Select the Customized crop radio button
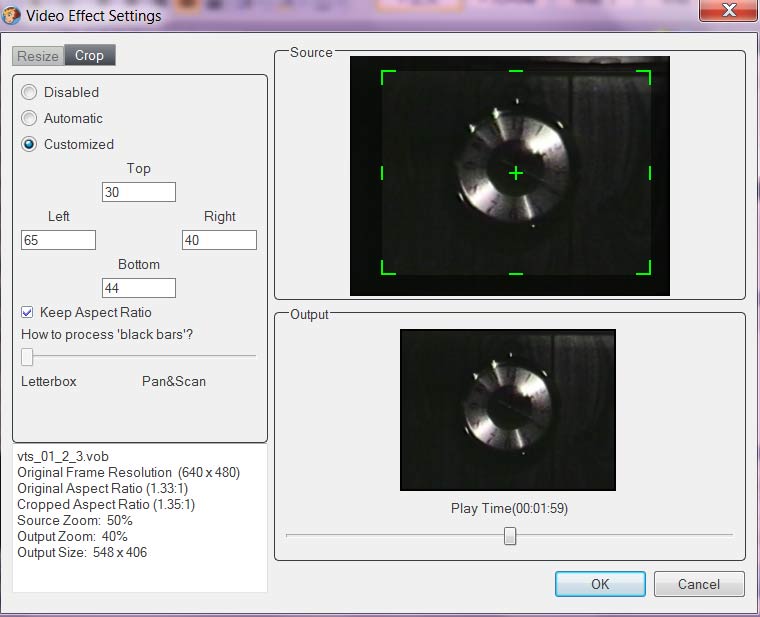Image resolution: width=760 pixels, height=617 pixels. [x=29, y=144]
